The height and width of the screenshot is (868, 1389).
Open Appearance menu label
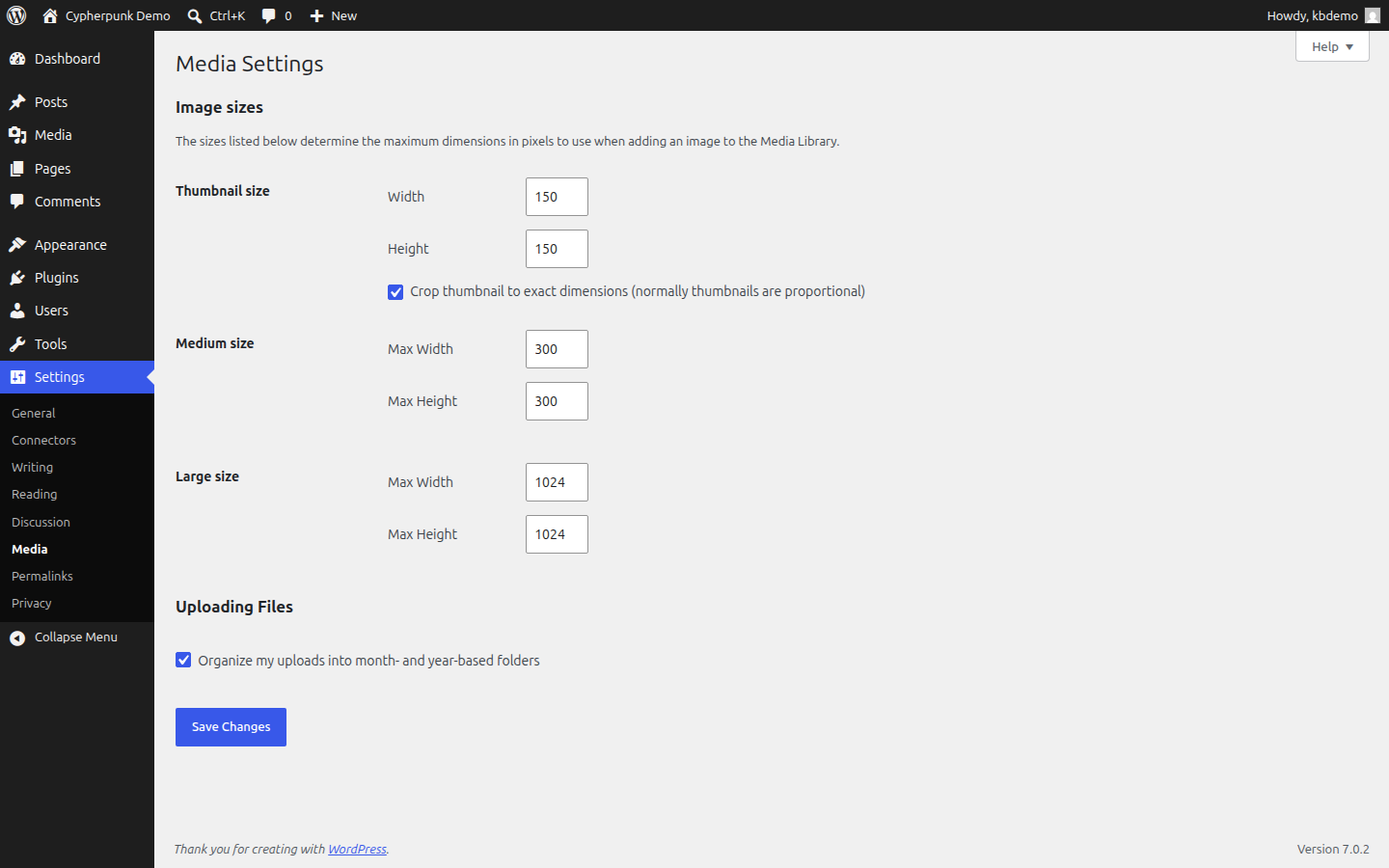(70, 245)
